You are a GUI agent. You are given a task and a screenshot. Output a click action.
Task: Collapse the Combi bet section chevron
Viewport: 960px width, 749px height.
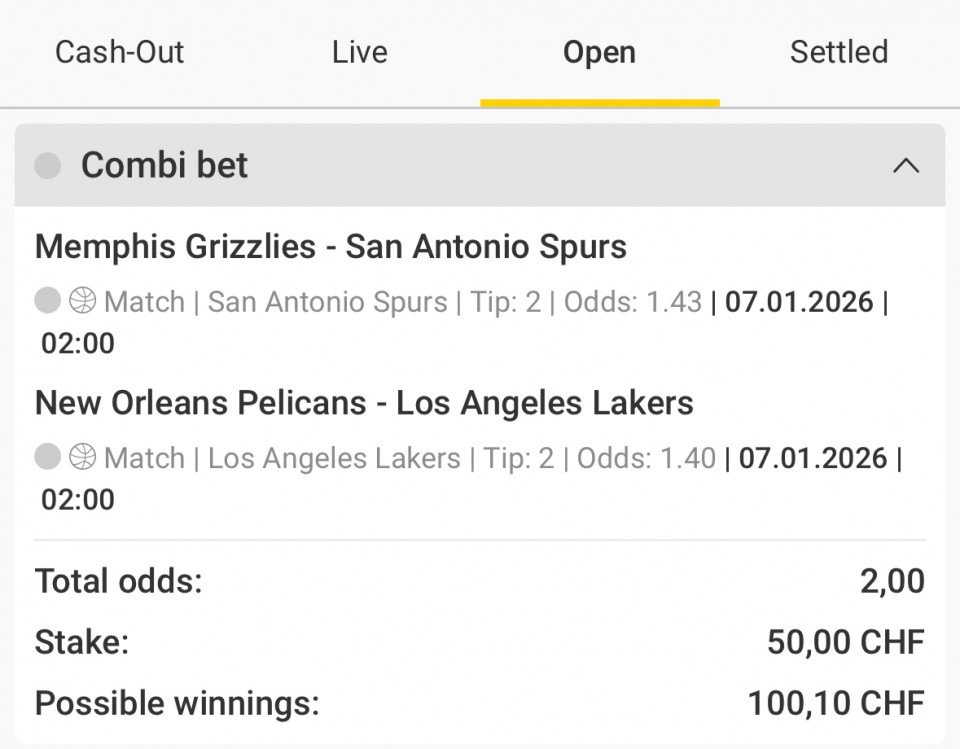[x=905, y=166]
